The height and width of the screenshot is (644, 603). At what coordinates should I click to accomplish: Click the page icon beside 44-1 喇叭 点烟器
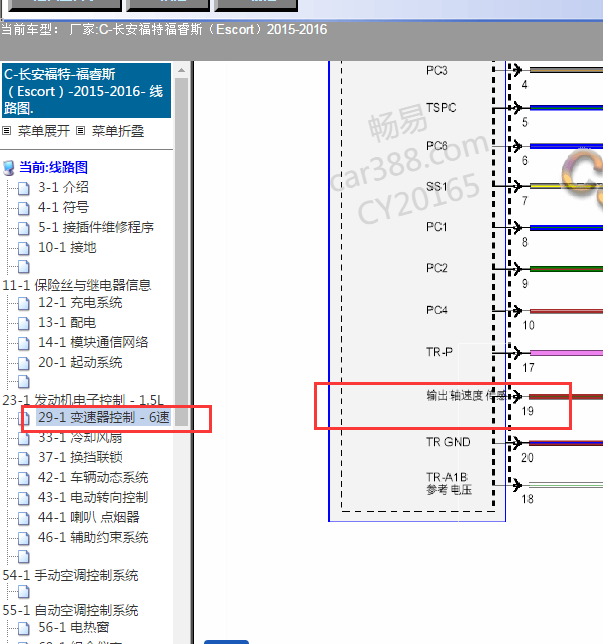click(x=24, y=518)
